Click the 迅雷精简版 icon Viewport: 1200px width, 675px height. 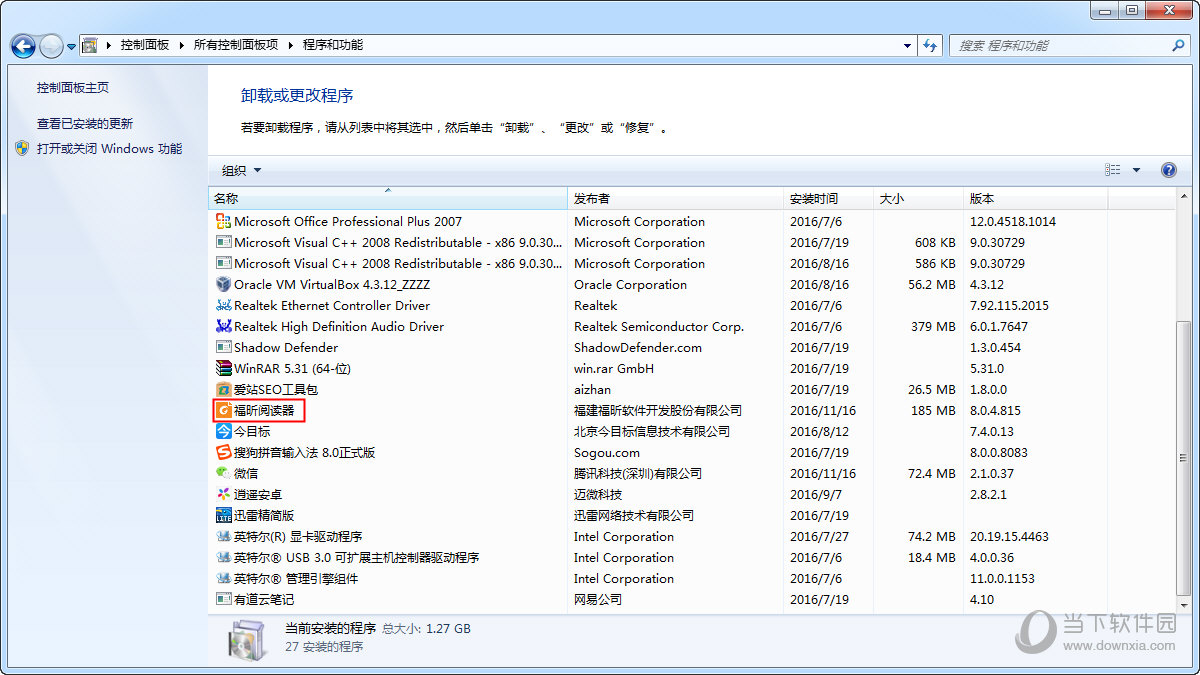[x=222, y=515]
